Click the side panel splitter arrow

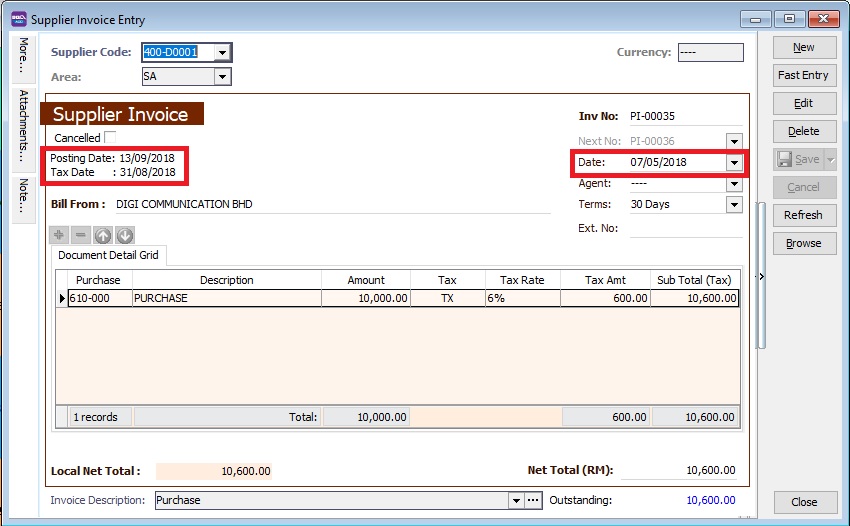click(763, 276)
